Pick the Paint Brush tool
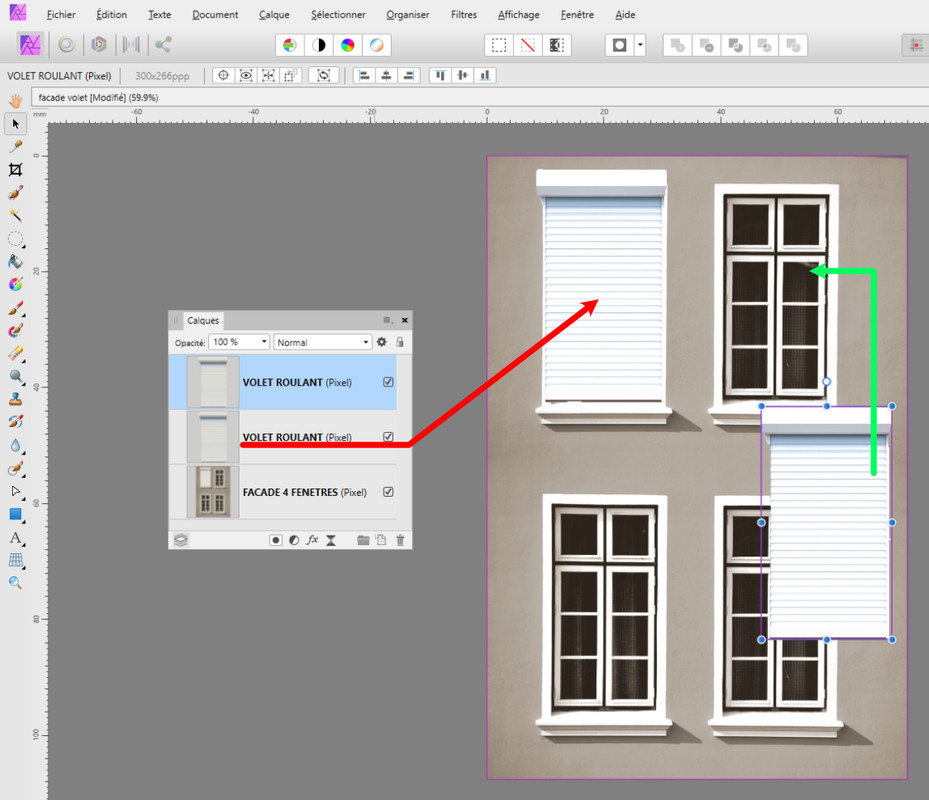Image resolution: width=929 pixels, height=800 pixels. click(15, 308)
